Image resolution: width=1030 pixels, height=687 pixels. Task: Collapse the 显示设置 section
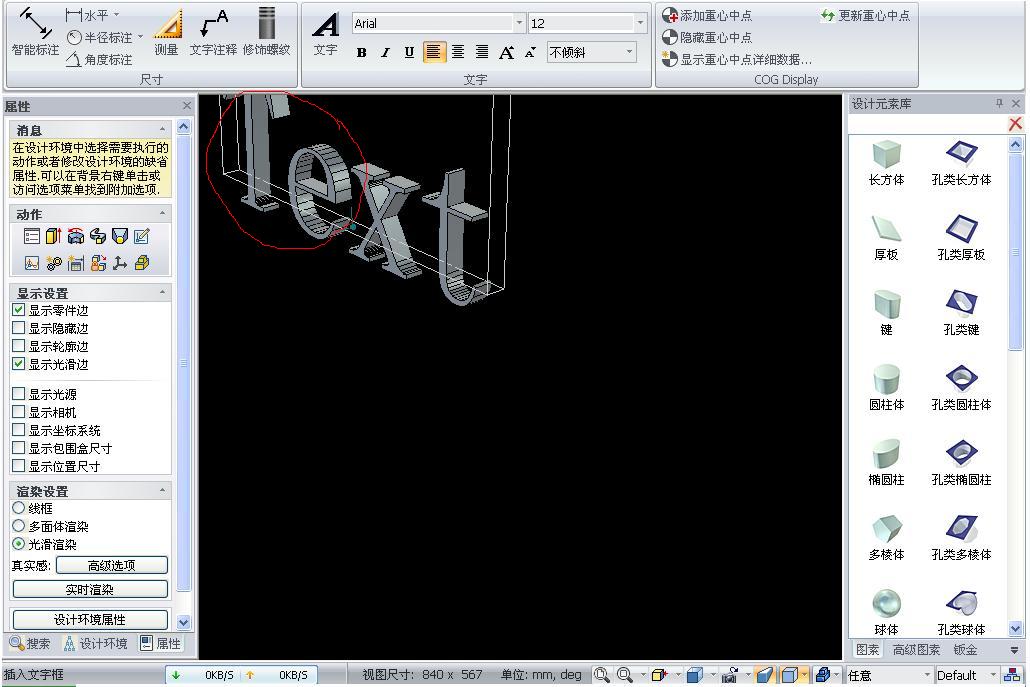(x=162, y=292)
